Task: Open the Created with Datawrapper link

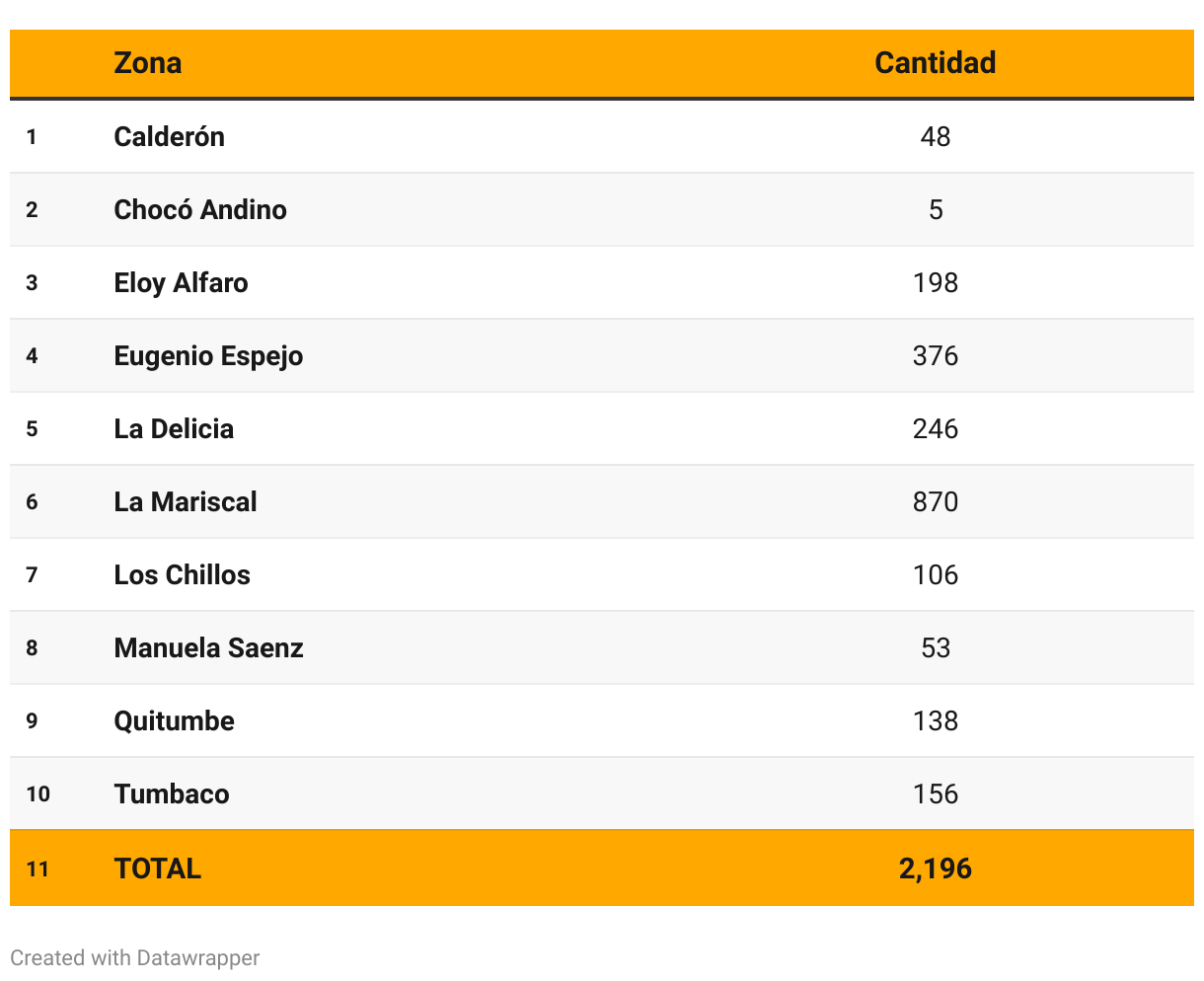Action: 135,958
